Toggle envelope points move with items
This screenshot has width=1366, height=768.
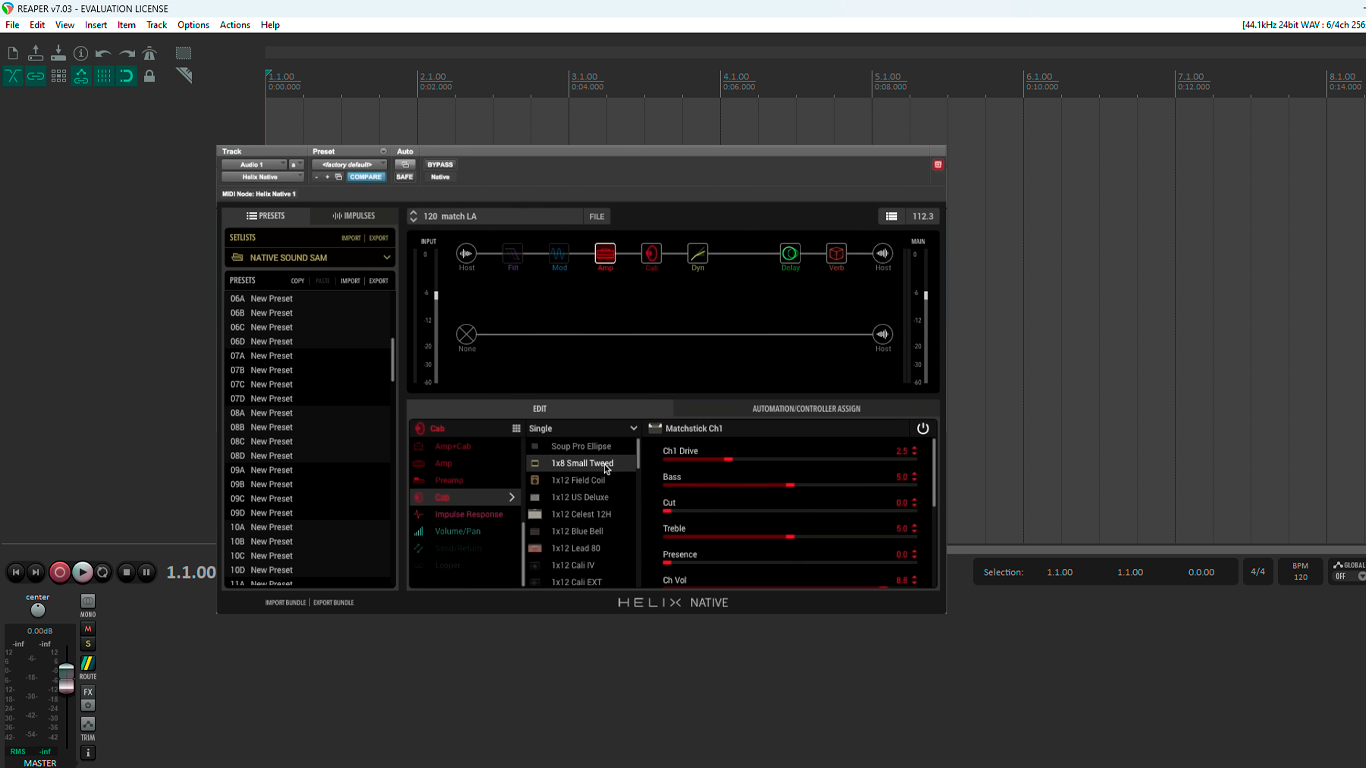pos(81,76)
